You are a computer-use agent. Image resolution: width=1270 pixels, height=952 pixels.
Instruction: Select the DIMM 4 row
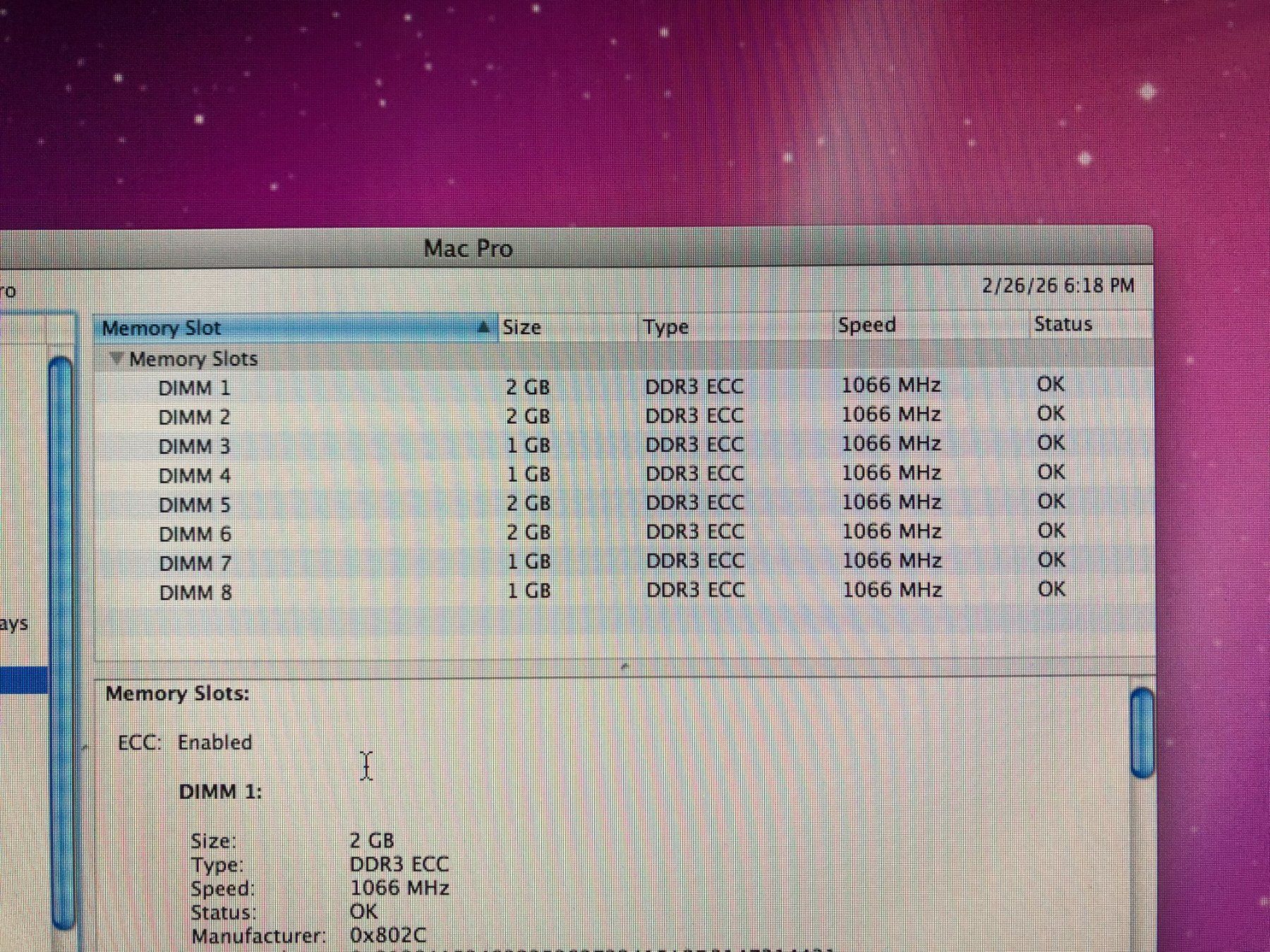click(624, 475)
